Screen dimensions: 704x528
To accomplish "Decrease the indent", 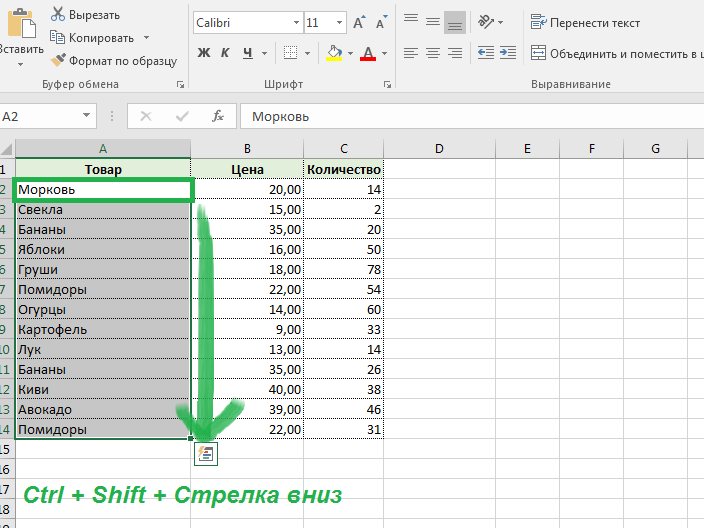I will (x=486, y=53).
